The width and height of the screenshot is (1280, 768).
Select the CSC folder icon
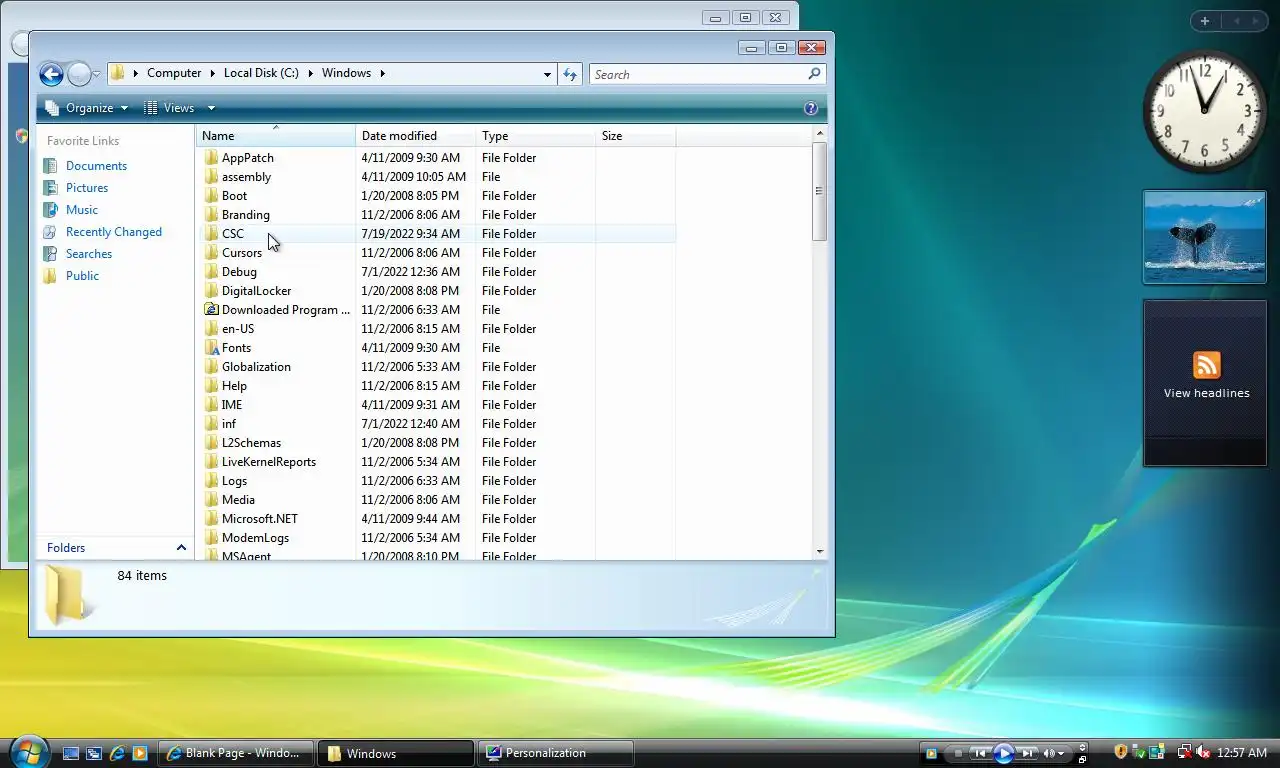pos(211,234)
